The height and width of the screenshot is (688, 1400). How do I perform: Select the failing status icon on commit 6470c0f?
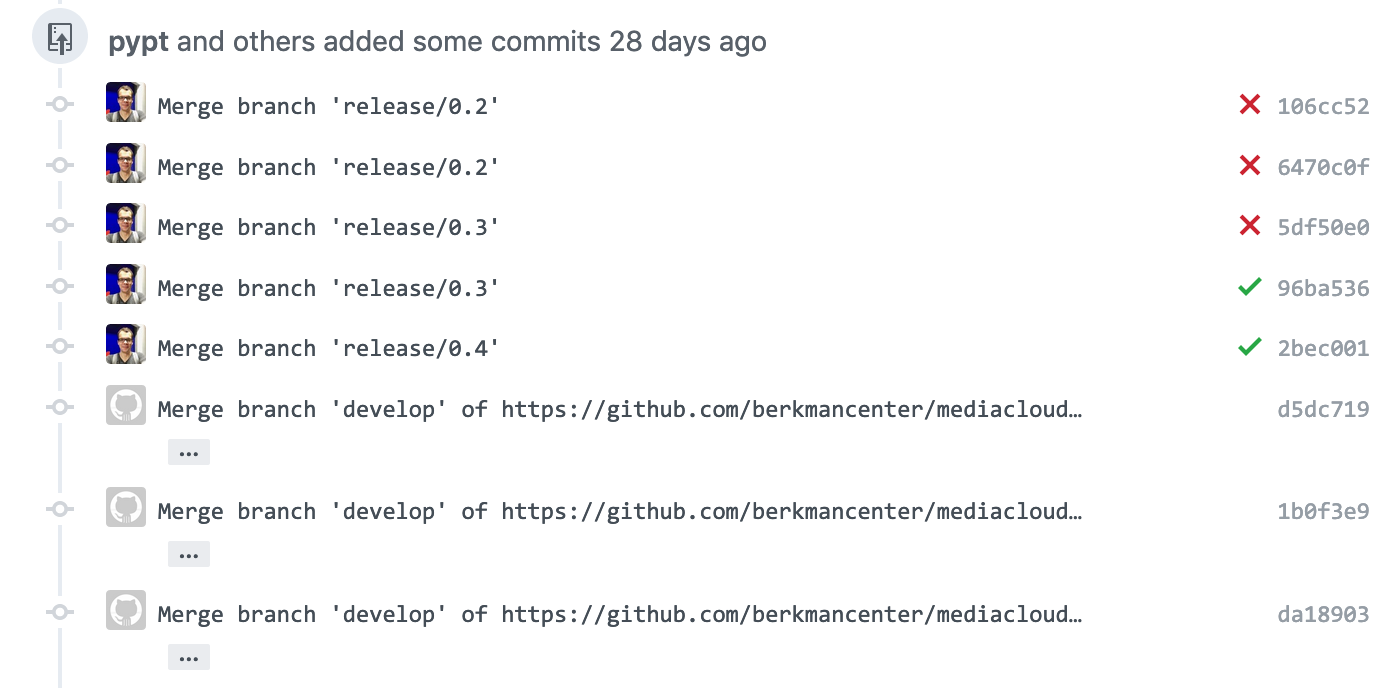[x=1250, y=165]
